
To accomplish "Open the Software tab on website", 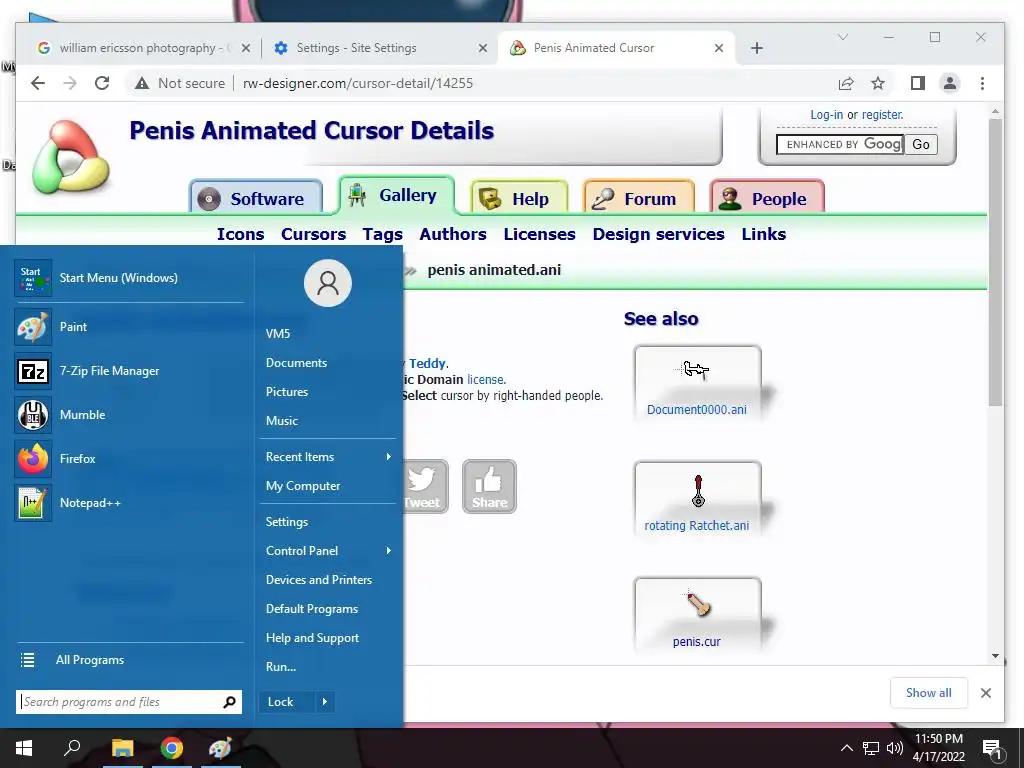I will pos(256,198).
